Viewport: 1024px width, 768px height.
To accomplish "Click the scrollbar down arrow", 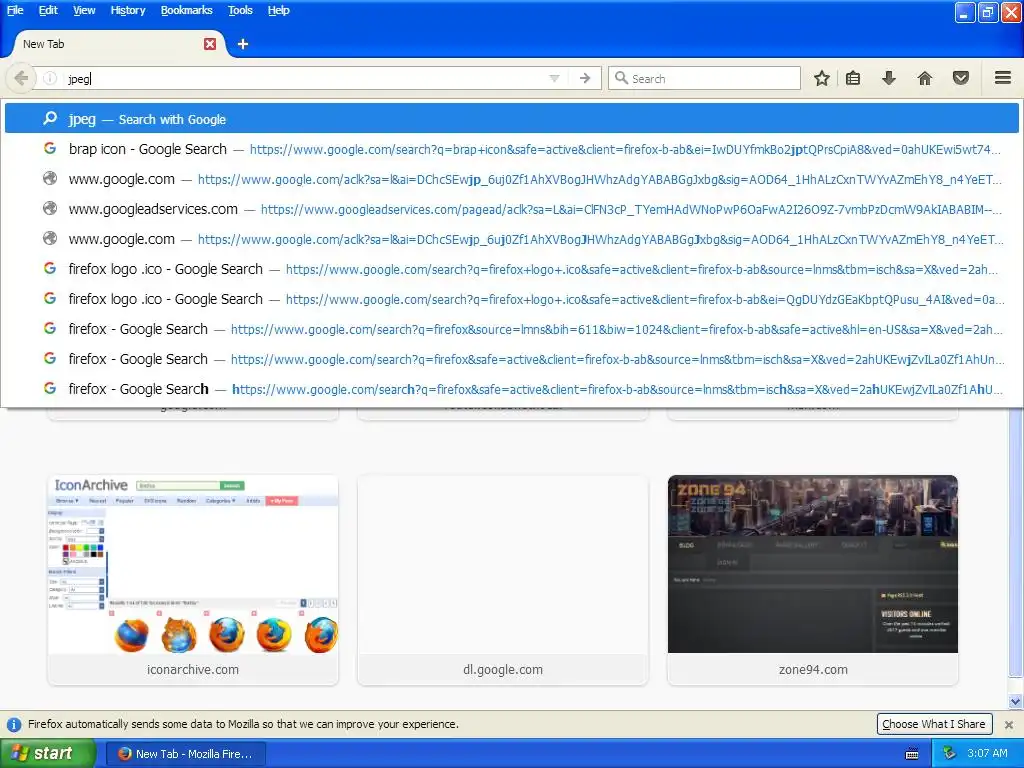I will 1015,701.
